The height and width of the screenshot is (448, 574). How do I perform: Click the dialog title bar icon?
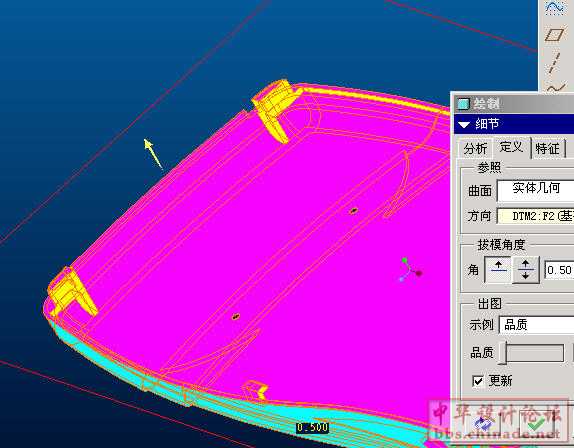coord(463,104)
